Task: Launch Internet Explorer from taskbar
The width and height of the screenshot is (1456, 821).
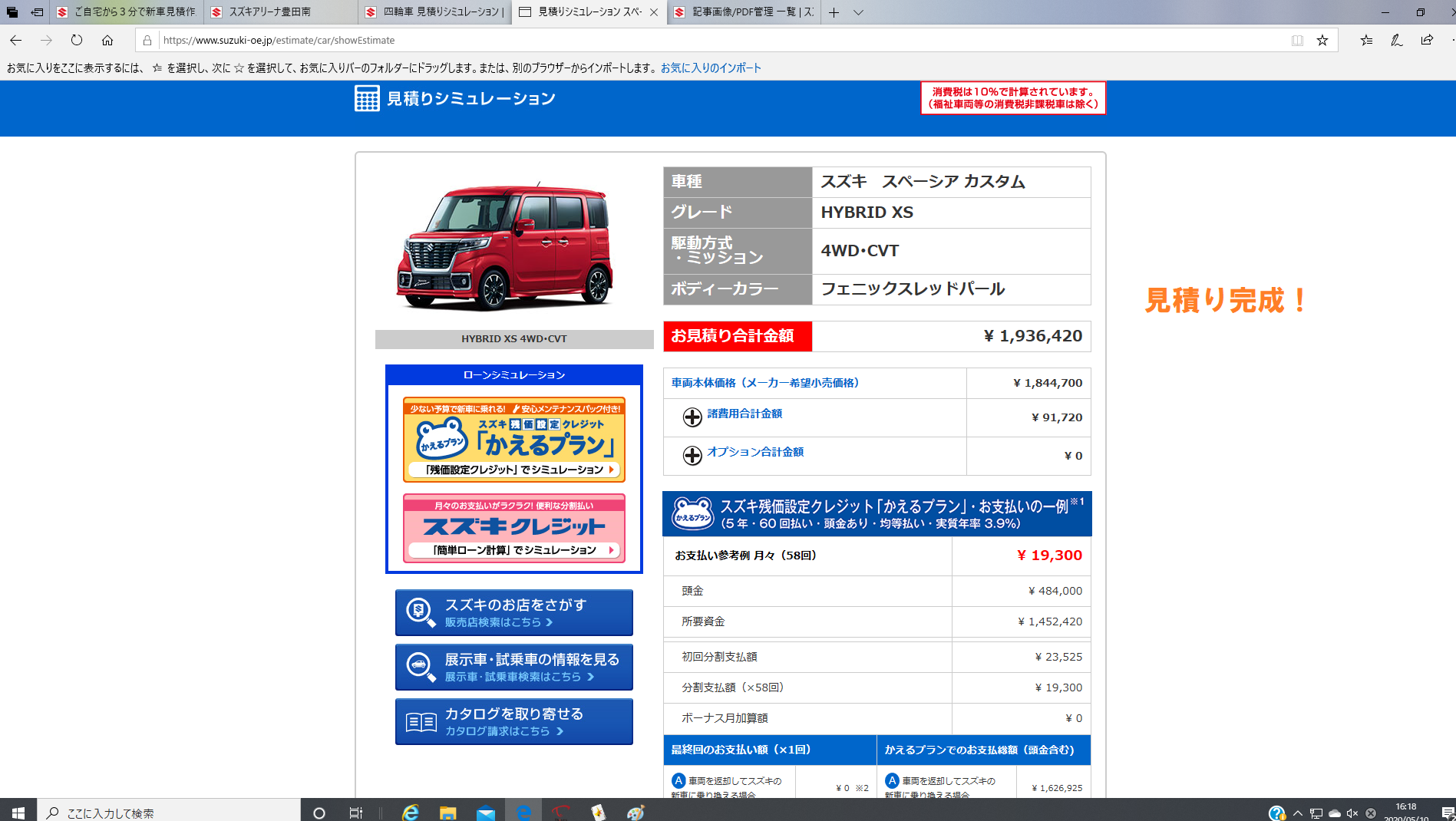Action: click(411, 812)
